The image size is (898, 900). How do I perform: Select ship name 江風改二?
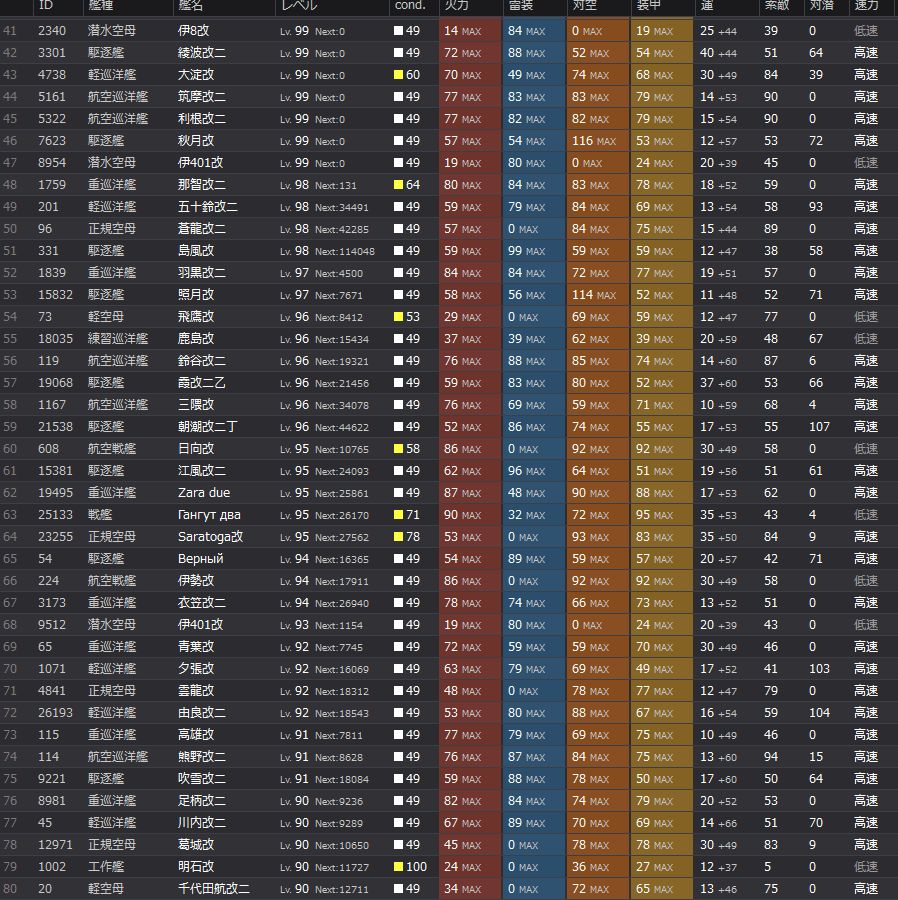[x=202, y=471]
